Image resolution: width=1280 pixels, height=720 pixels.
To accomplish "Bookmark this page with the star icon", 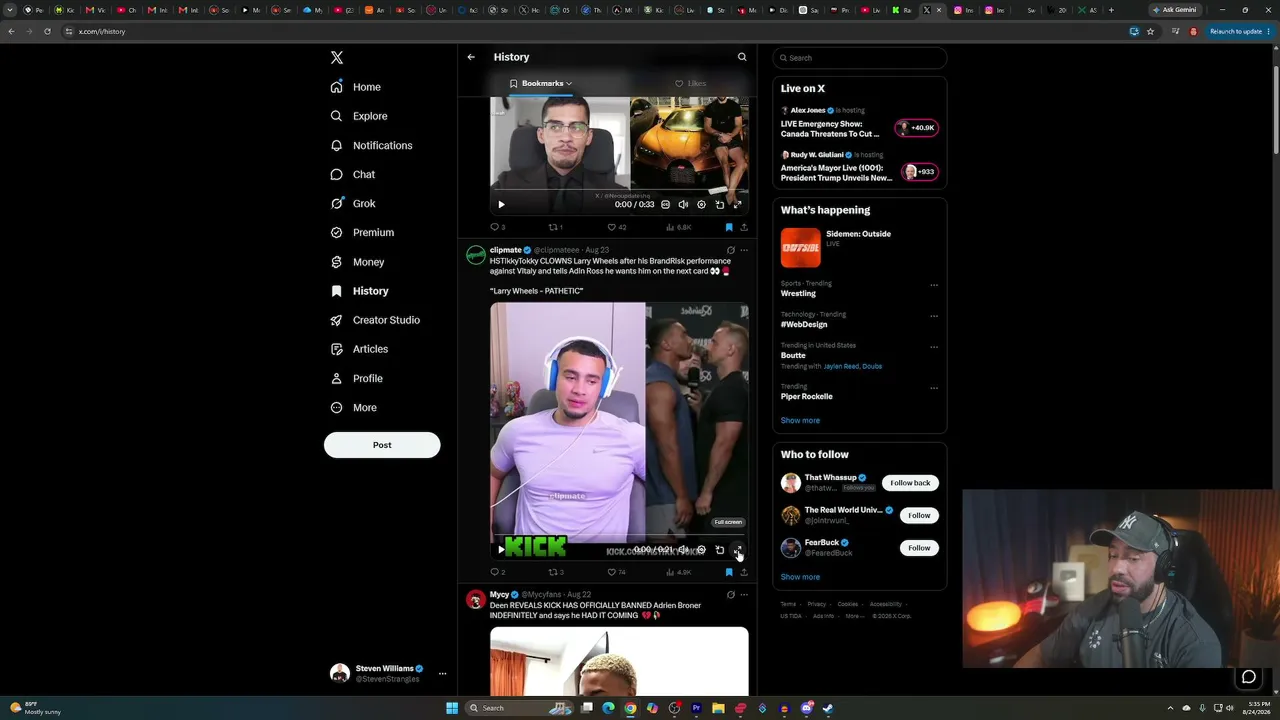I will tap(1150, 31).
